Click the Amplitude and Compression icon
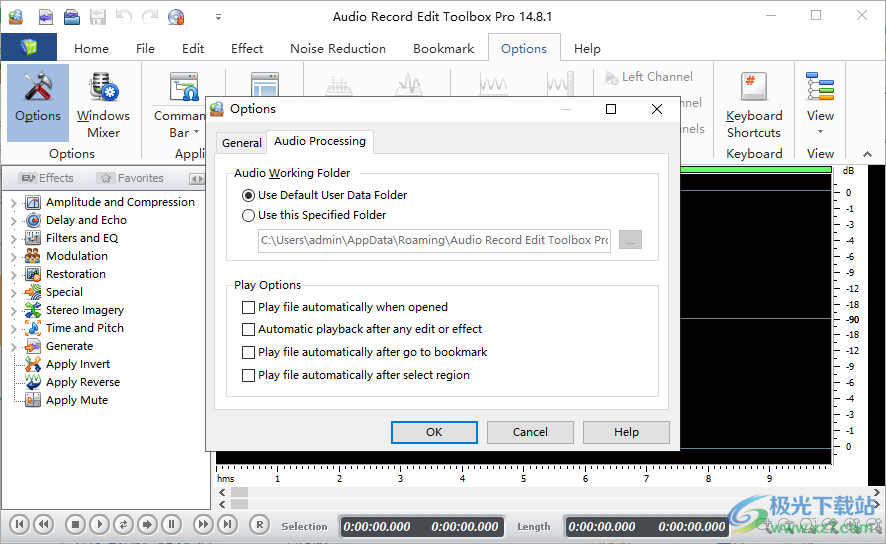886x544 pixels. click(33, 202)
